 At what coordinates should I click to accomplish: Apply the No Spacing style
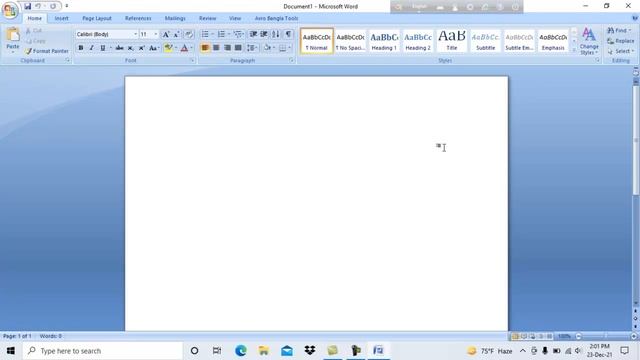(x=350, y=40)
